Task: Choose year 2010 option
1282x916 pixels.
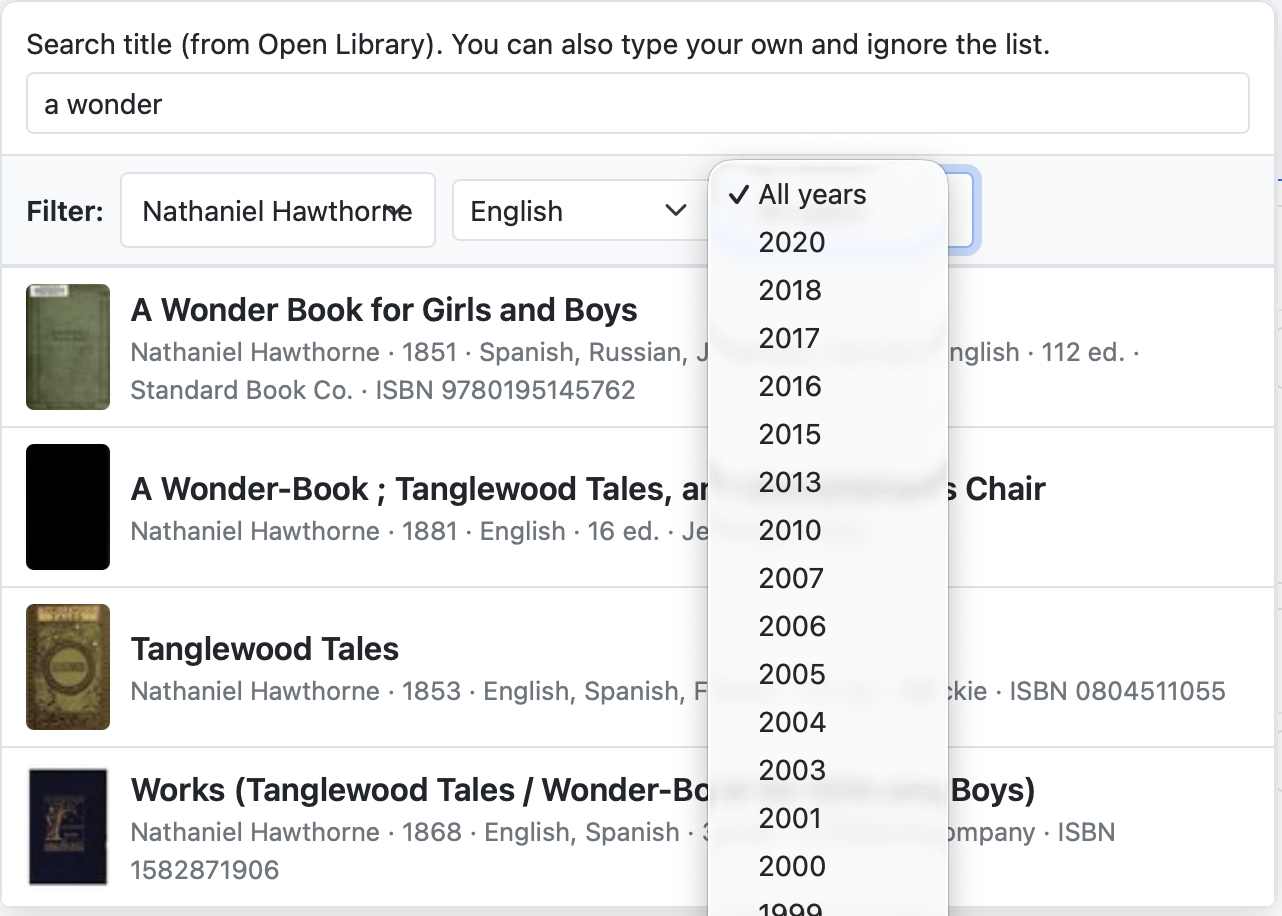Action: [790, 530]
